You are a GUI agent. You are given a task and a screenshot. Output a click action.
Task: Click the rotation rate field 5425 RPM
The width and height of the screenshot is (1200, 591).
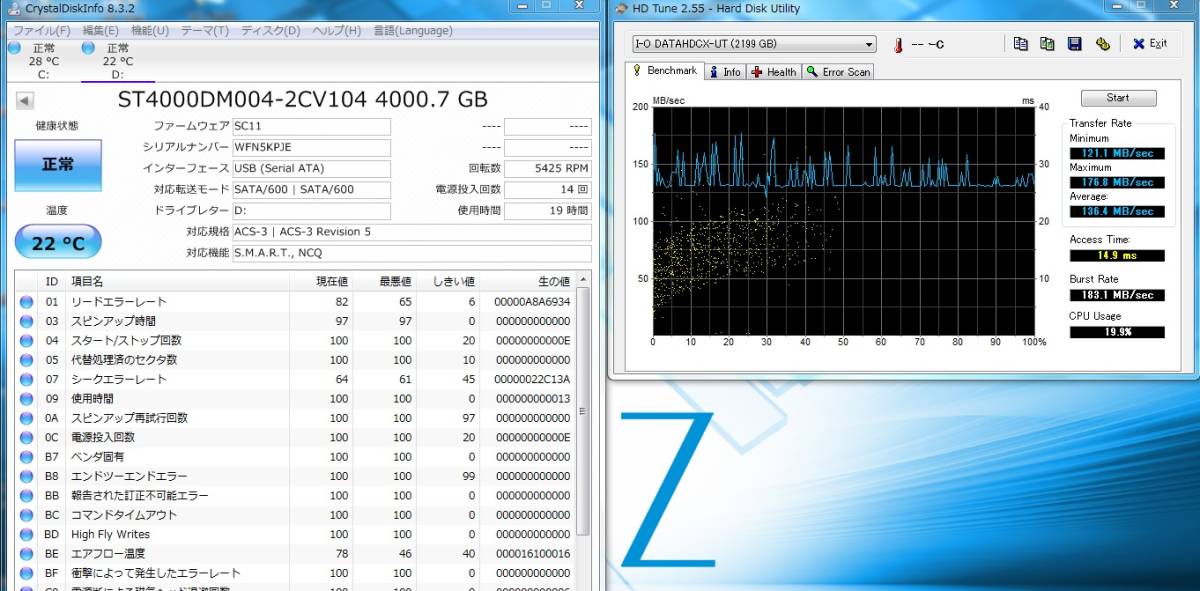[548, 169]
